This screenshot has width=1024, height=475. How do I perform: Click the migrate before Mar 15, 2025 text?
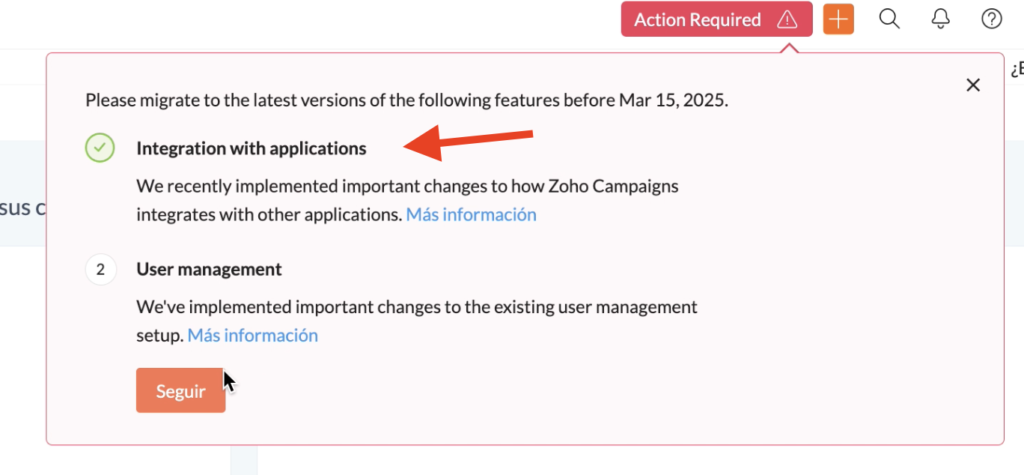[406, 101]
